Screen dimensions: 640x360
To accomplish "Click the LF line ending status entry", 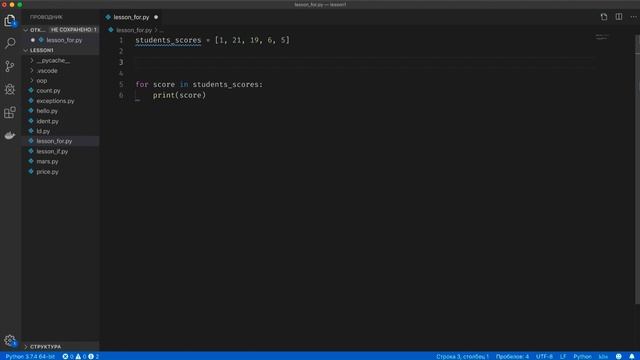I will tap(563, 356).
